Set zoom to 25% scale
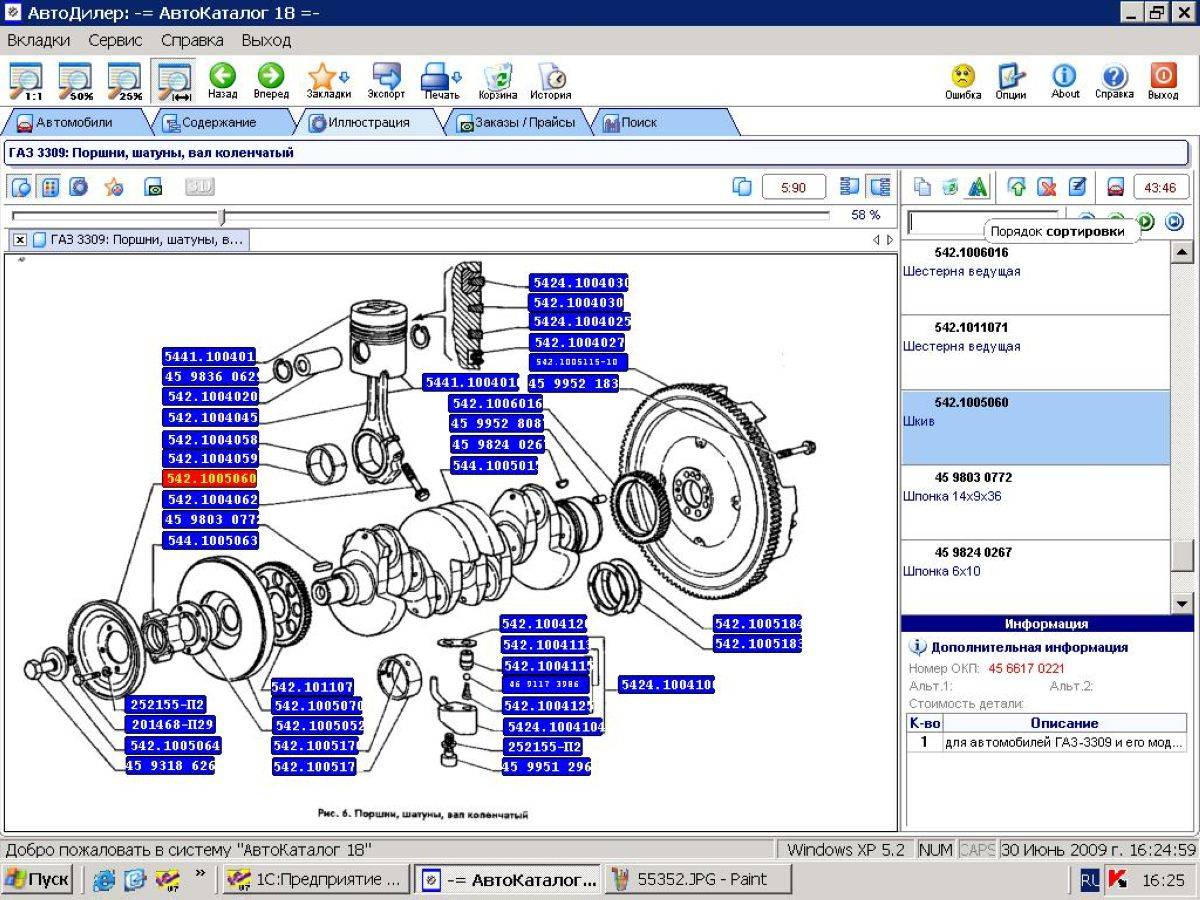 [125, 81]
